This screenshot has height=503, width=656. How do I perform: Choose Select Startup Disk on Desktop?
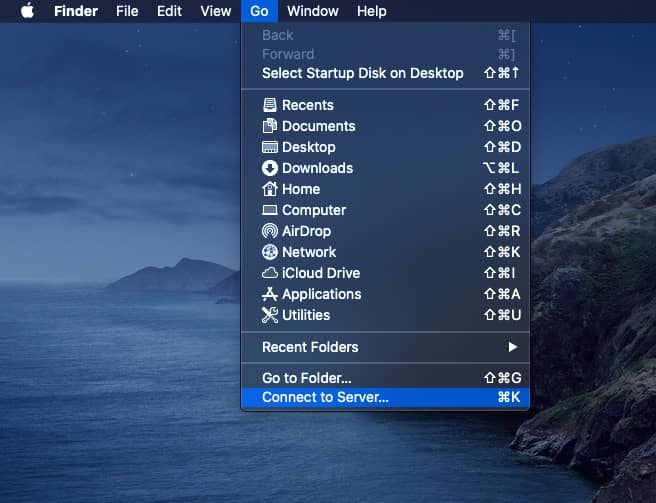click(x=385, y=73)
